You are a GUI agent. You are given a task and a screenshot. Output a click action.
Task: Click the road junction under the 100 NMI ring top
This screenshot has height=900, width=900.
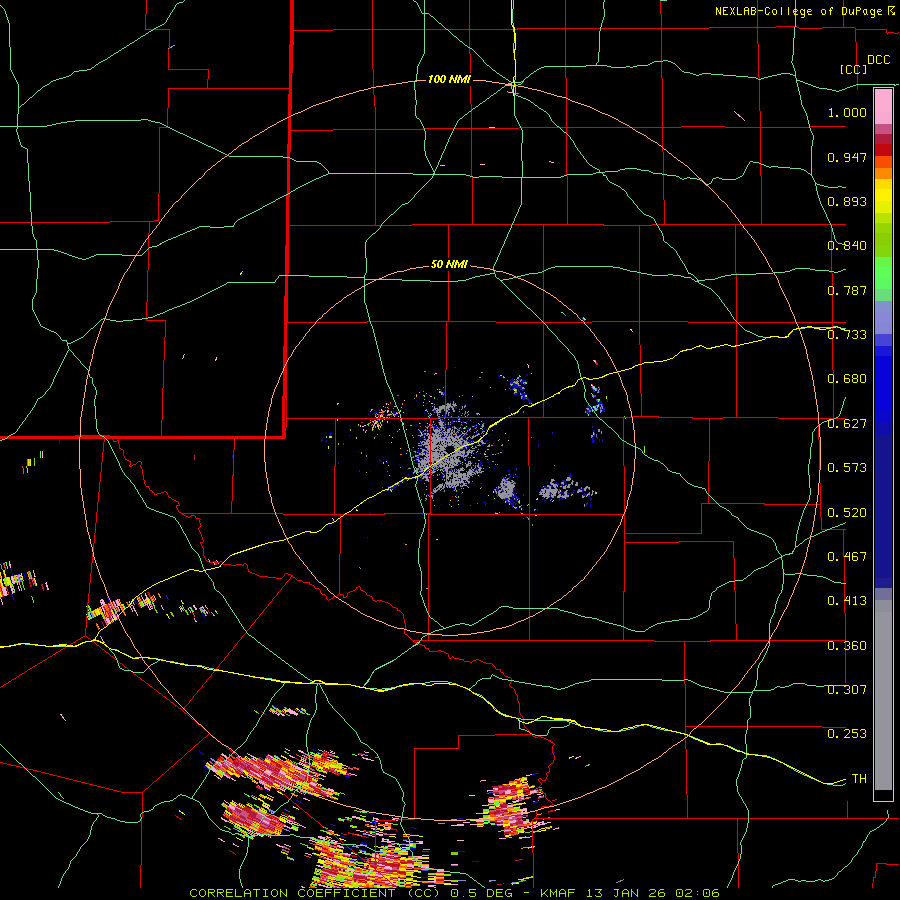tap(514, 85)
